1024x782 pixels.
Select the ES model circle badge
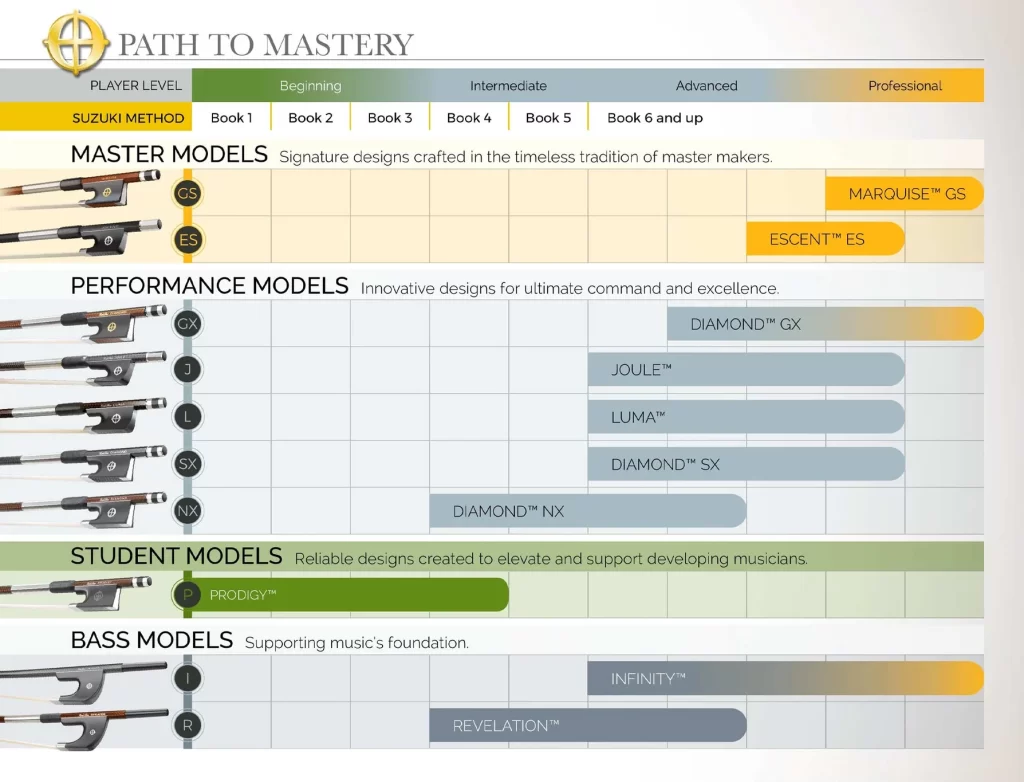click(187, 240)
